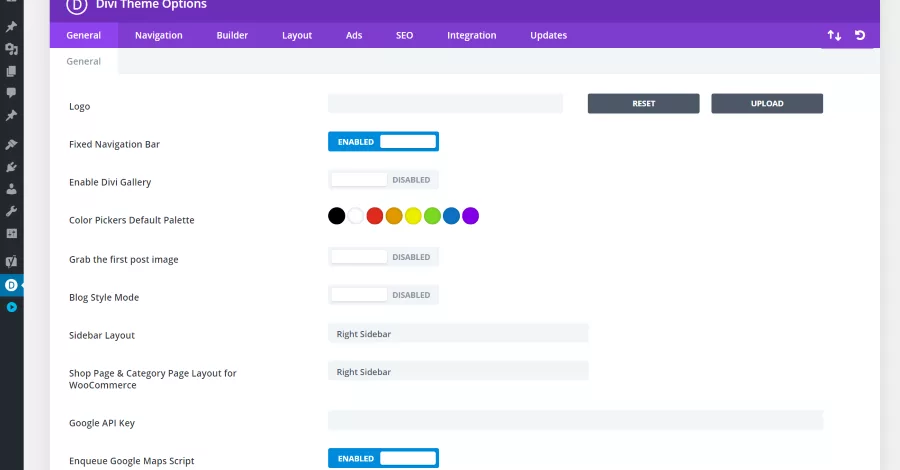Pick the yellow palette swatch

(x=413, y=216)
